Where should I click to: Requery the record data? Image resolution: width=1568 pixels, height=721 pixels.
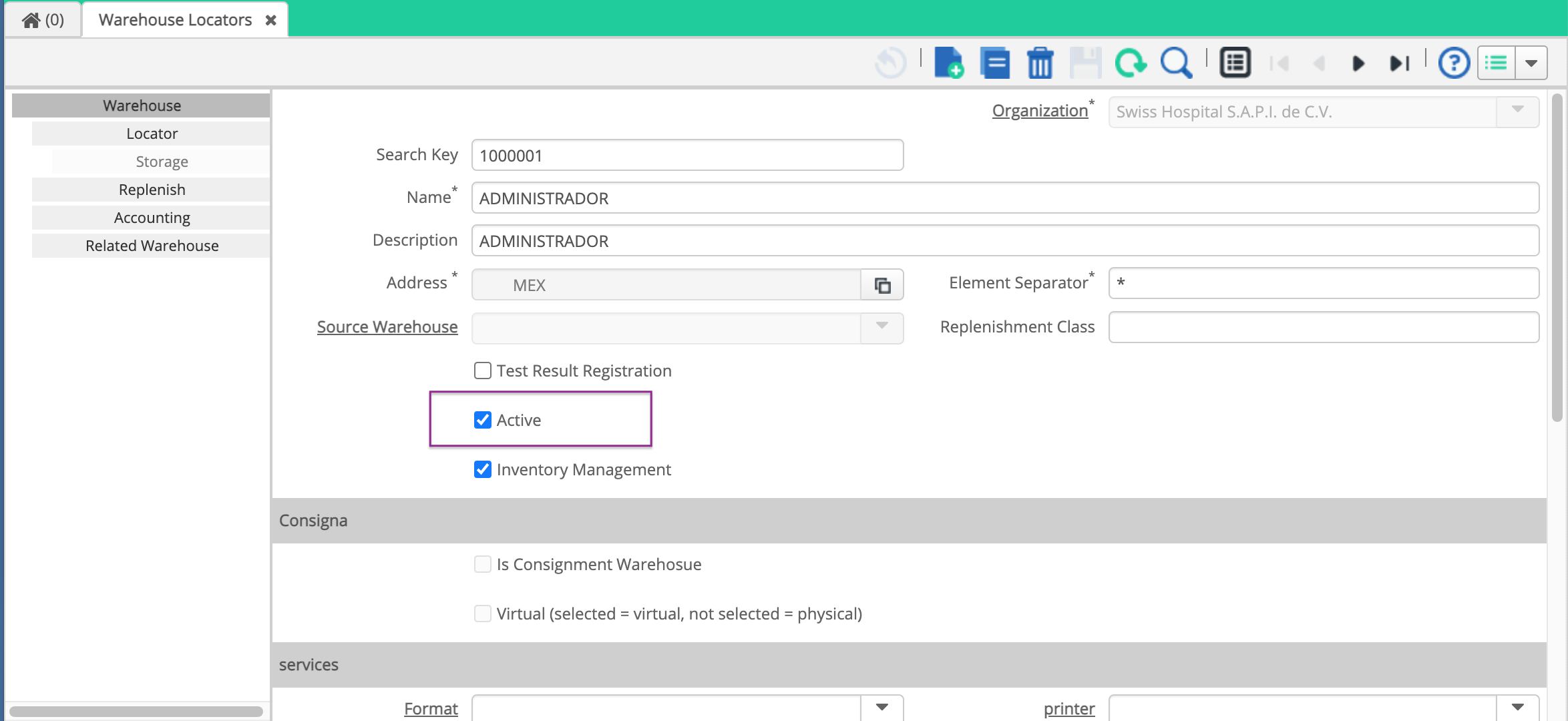(x=1131, y=62)
